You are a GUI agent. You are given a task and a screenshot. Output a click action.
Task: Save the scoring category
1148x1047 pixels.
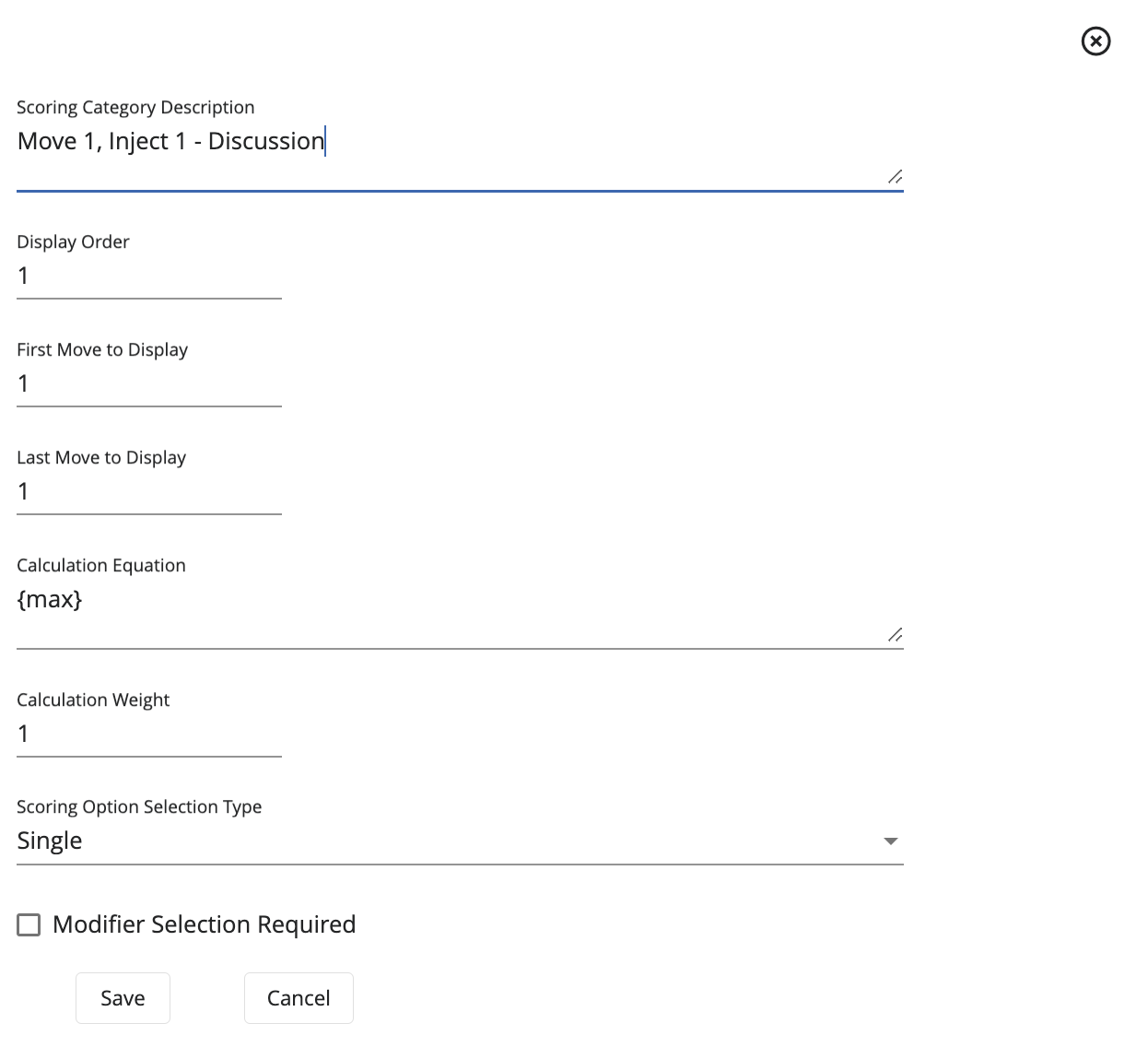point(123,998)
